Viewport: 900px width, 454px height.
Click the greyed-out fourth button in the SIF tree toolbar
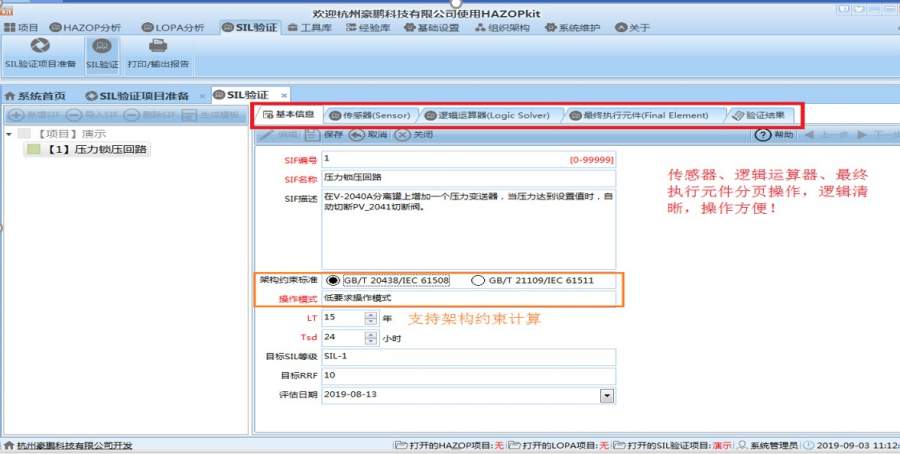[210, 115]
